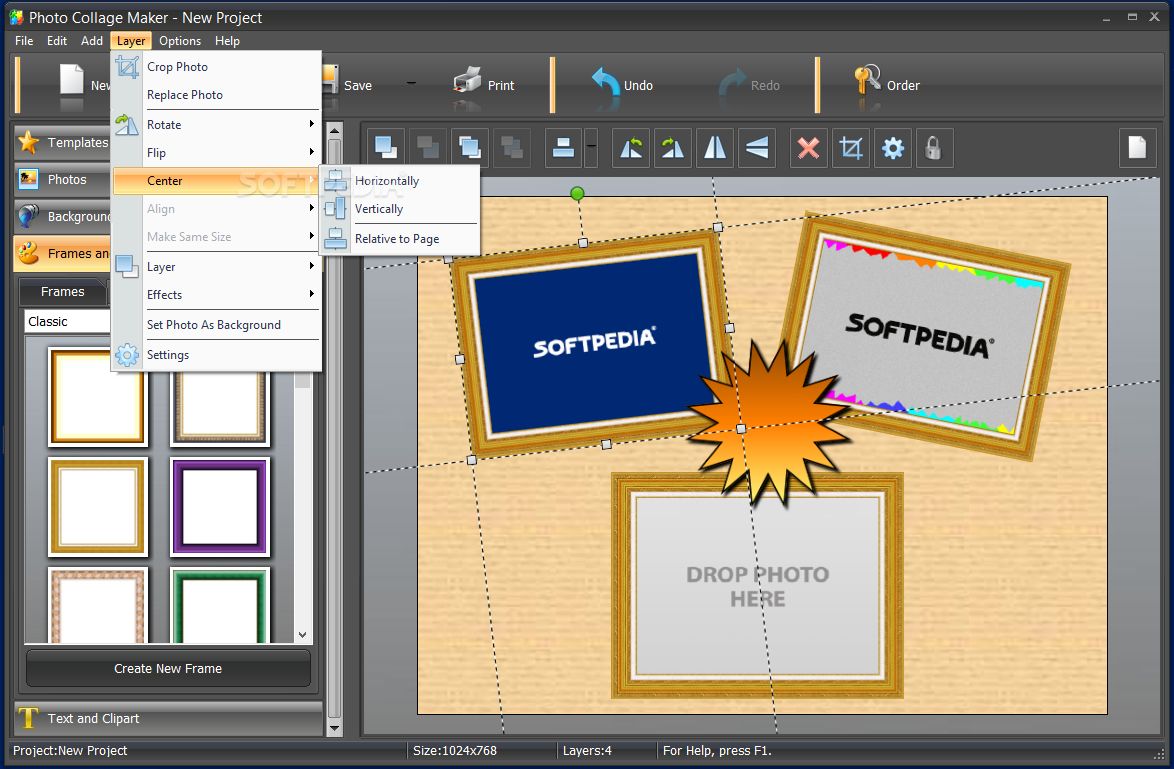Choose Replace Photo menu entry
The height and width of the screenshot is (769, 1174).
[x=216, y=94]
